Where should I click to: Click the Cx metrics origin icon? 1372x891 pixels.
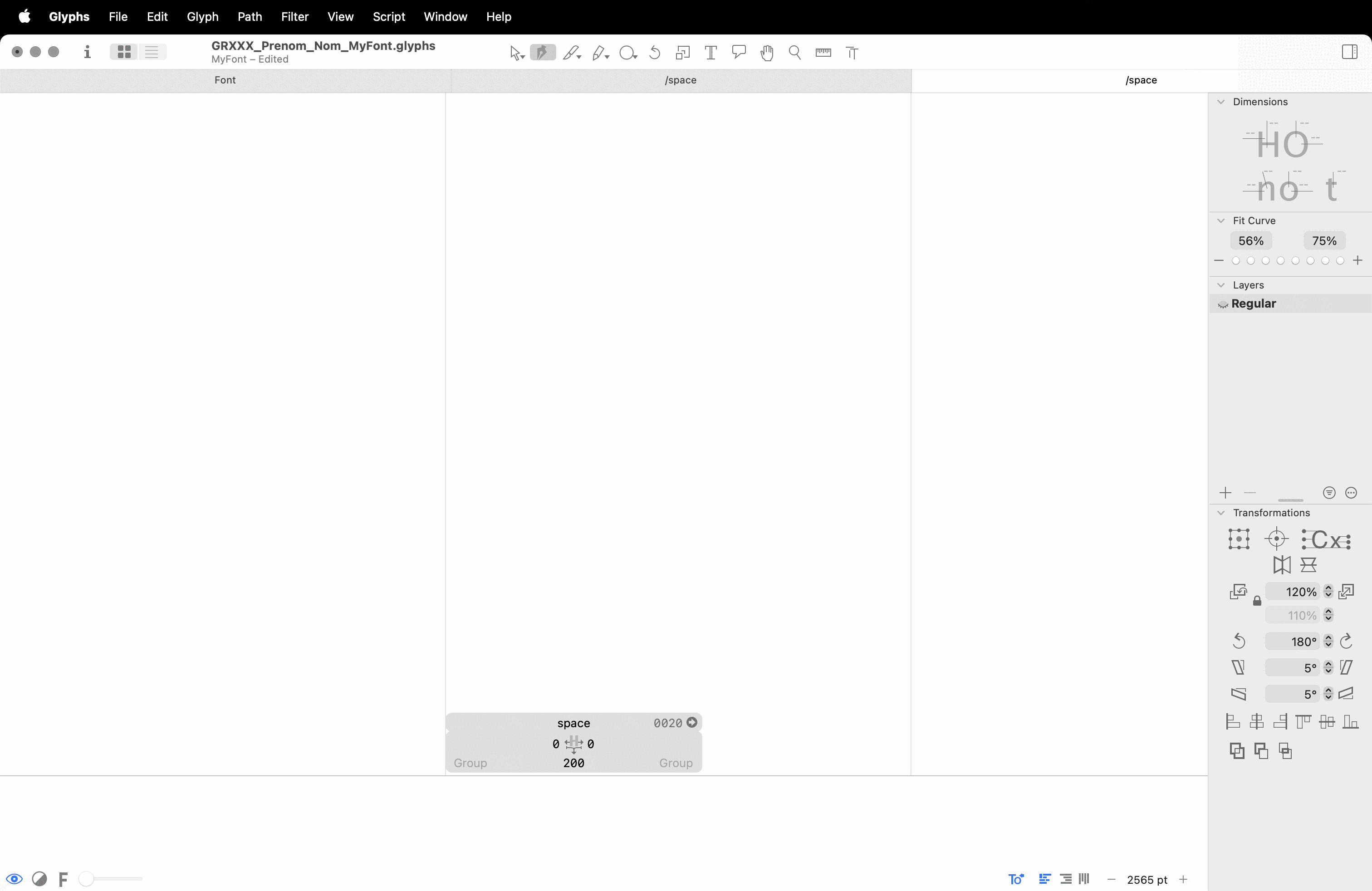tap(1325, 539)
